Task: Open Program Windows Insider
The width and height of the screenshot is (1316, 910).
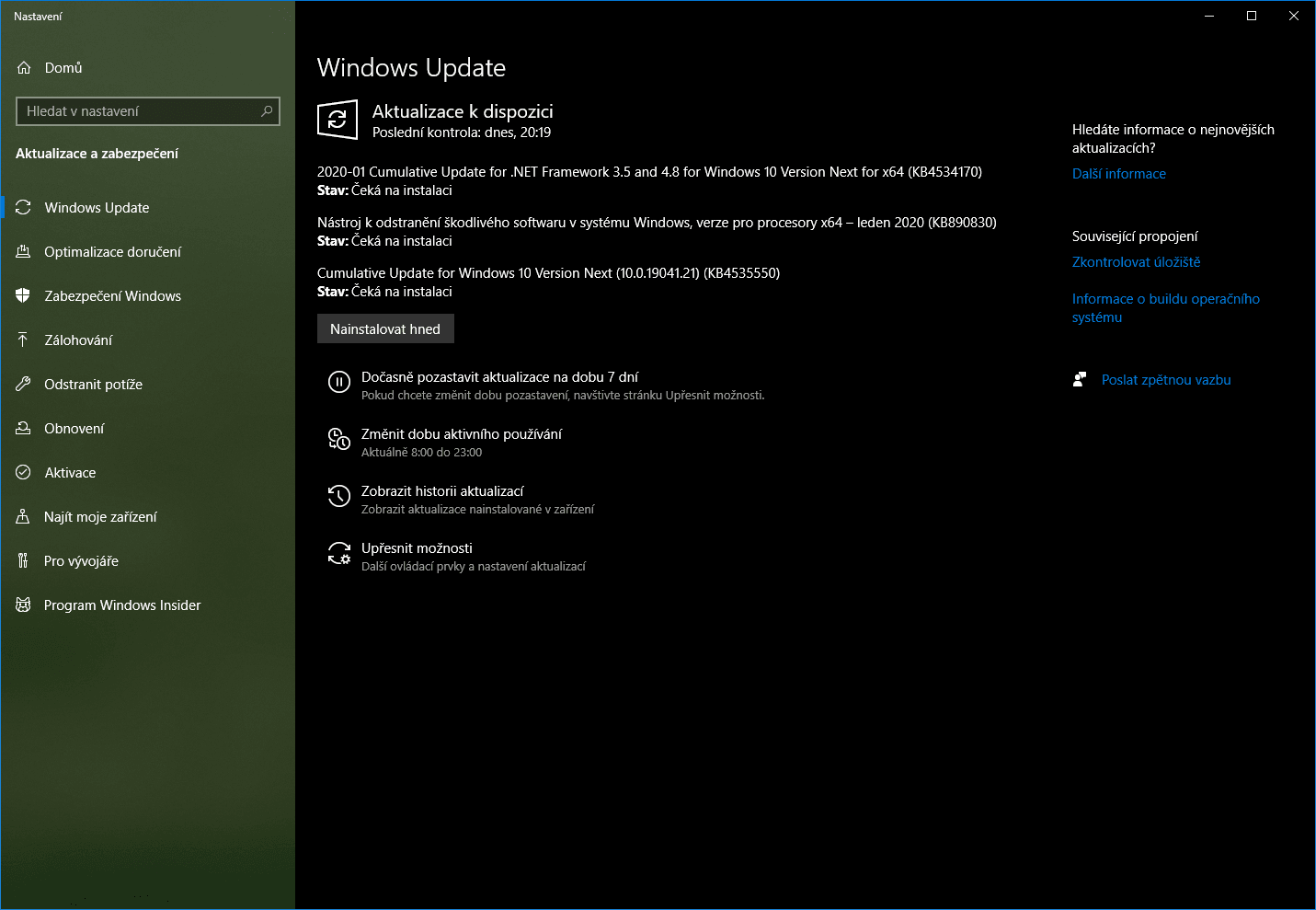Action: pos(122,605)
